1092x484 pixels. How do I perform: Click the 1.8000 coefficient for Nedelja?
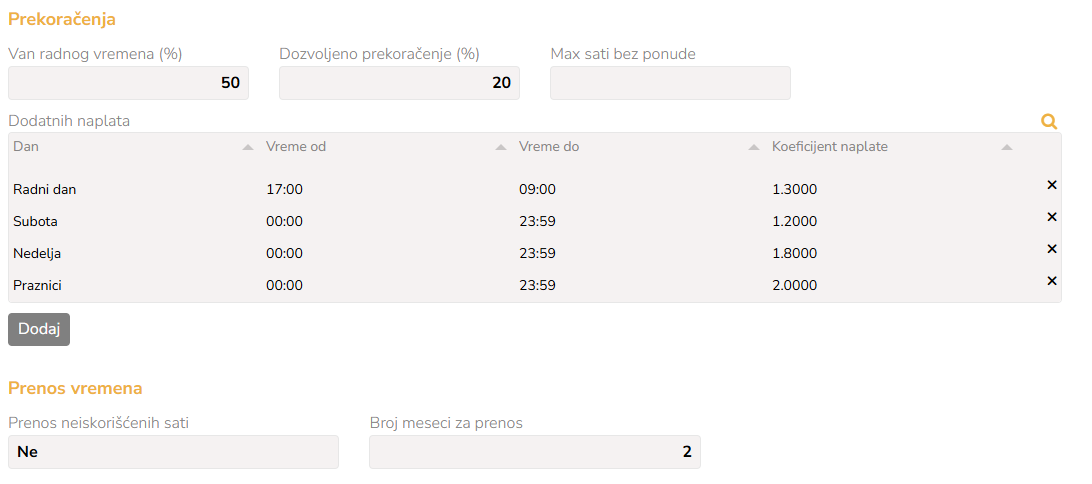[x=795, y=253]
